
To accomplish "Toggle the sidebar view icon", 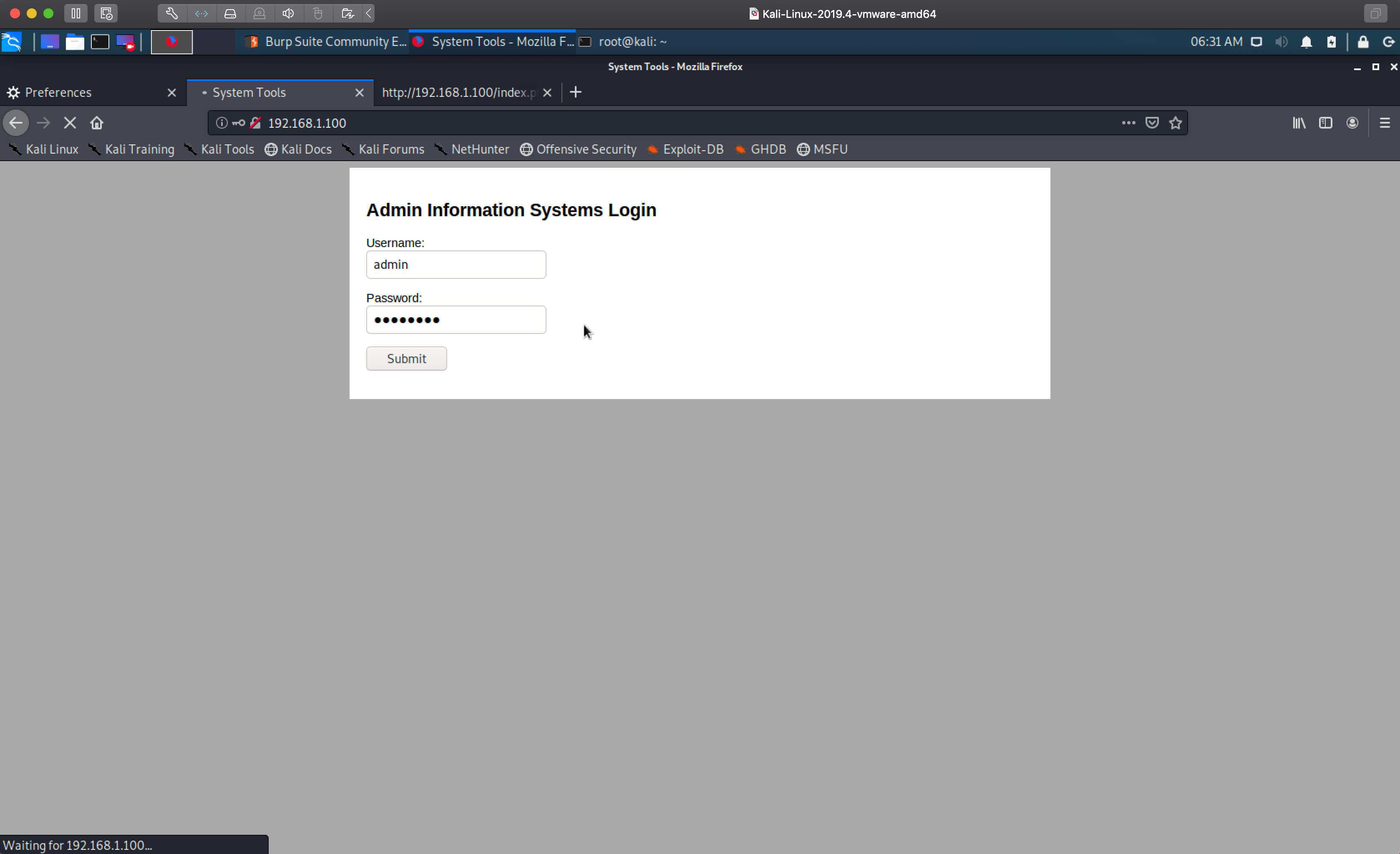I will pos(1326,123).
